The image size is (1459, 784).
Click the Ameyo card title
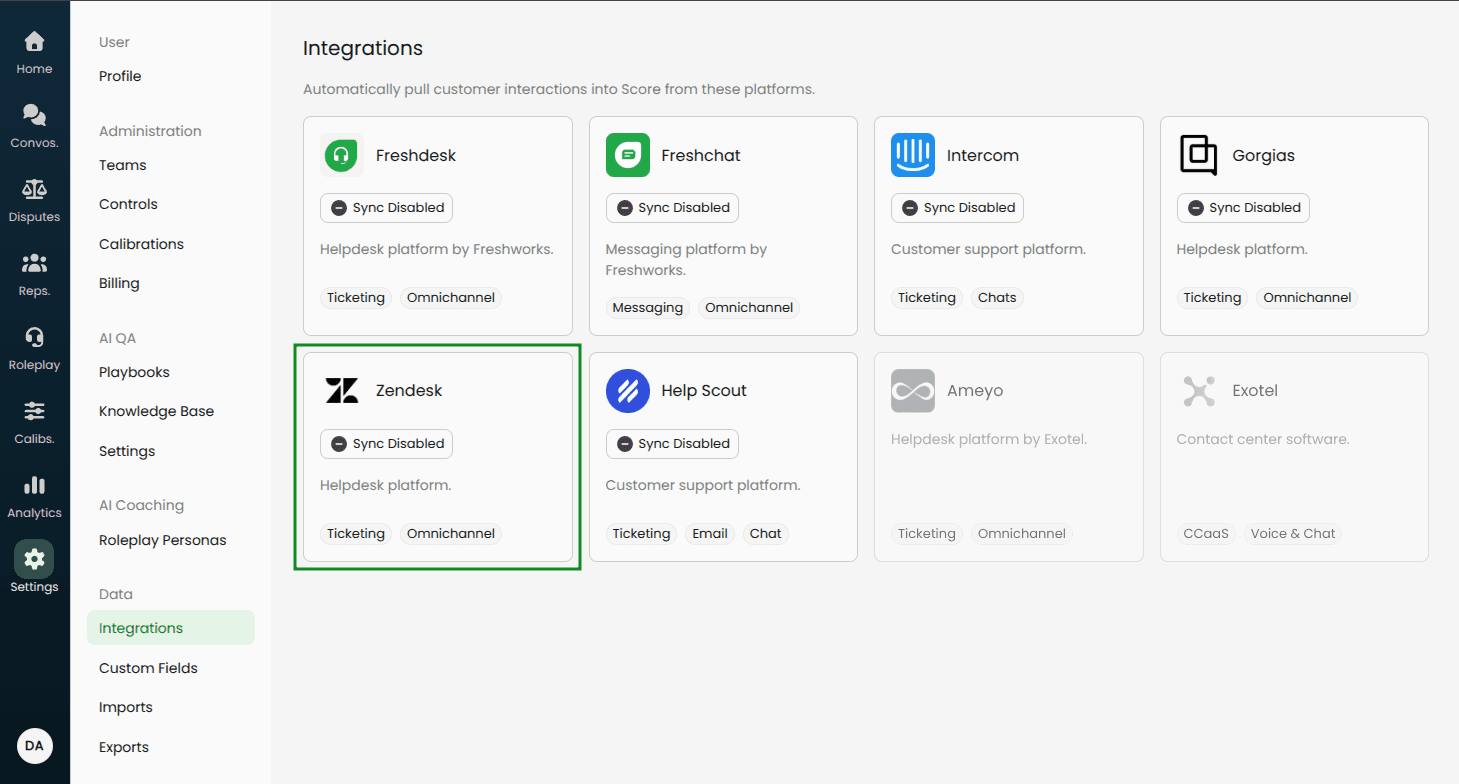pyautogui.click(x=975, y=391)
